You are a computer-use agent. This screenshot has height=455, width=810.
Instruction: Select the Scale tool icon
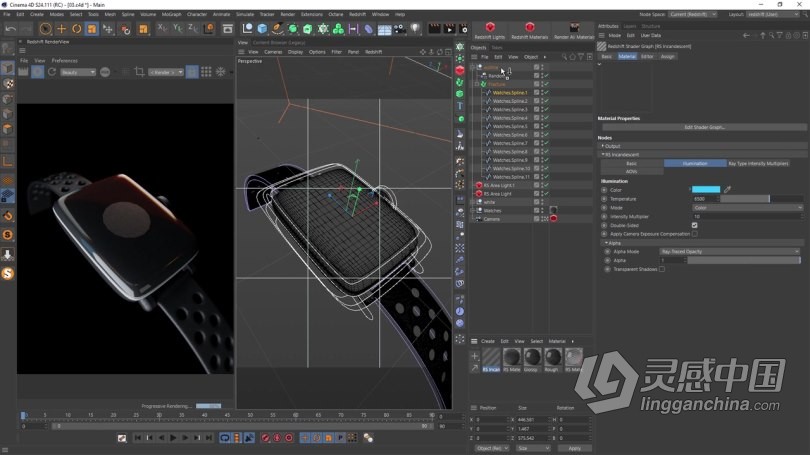(x=92, y=29)
